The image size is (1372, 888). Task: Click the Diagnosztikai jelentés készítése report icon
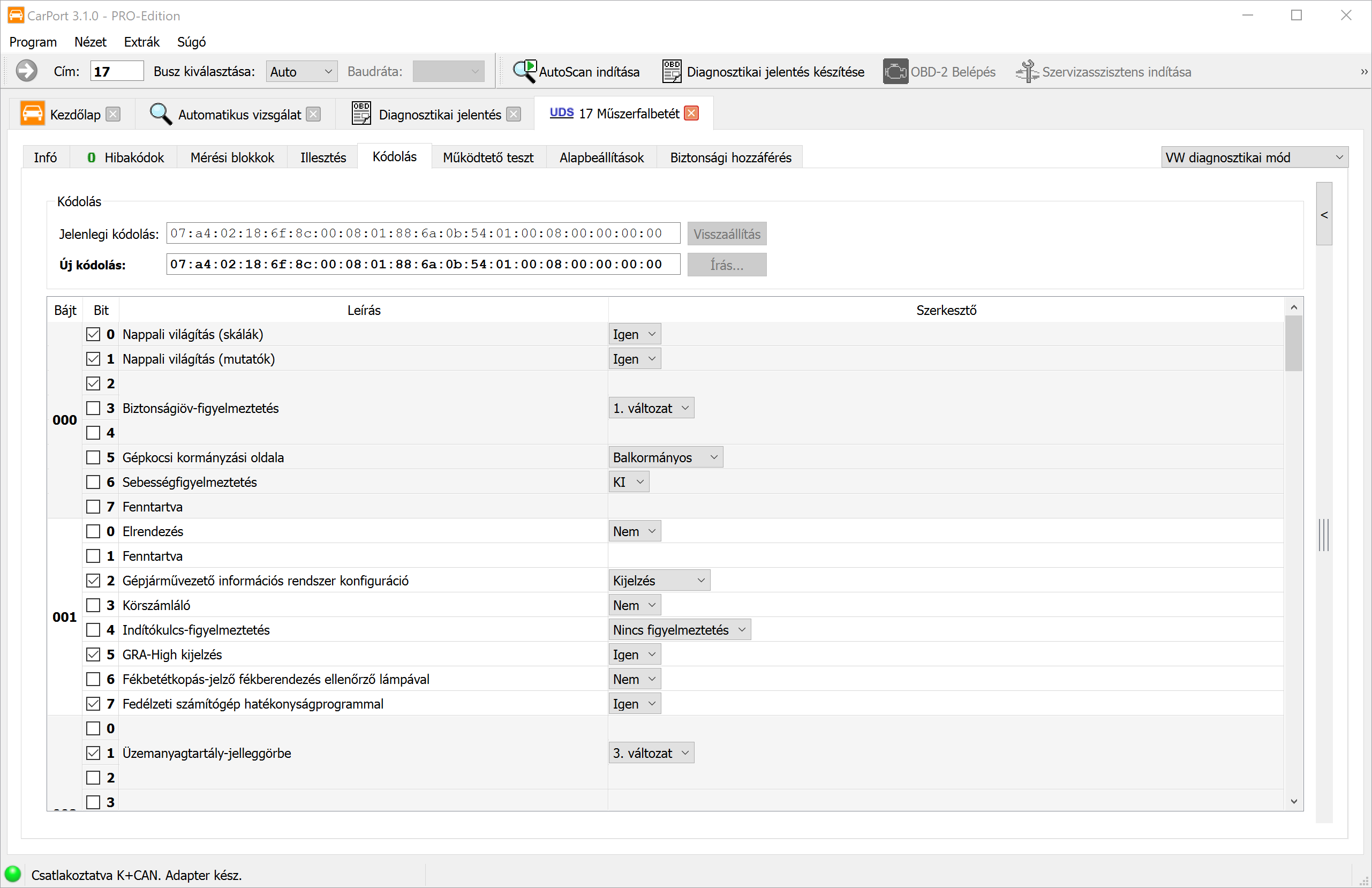click(672, 72)
